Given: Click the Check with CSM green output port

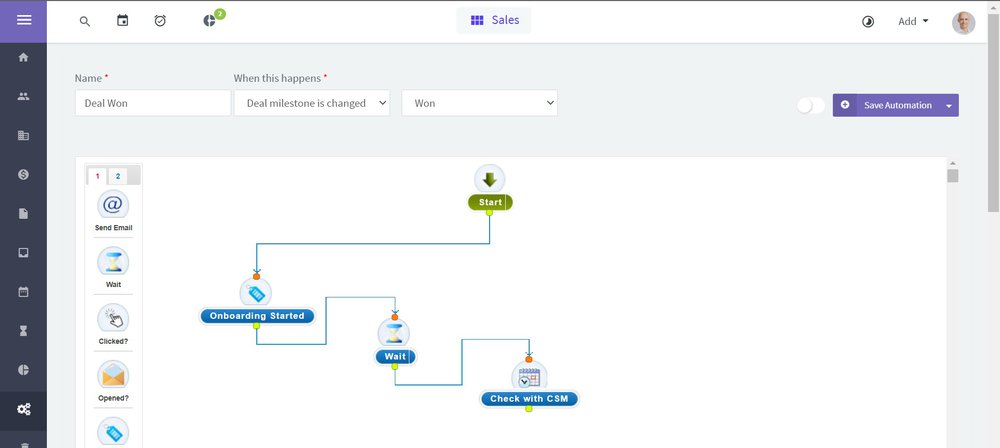Looking at the screenshot, I should pos(529,408).
